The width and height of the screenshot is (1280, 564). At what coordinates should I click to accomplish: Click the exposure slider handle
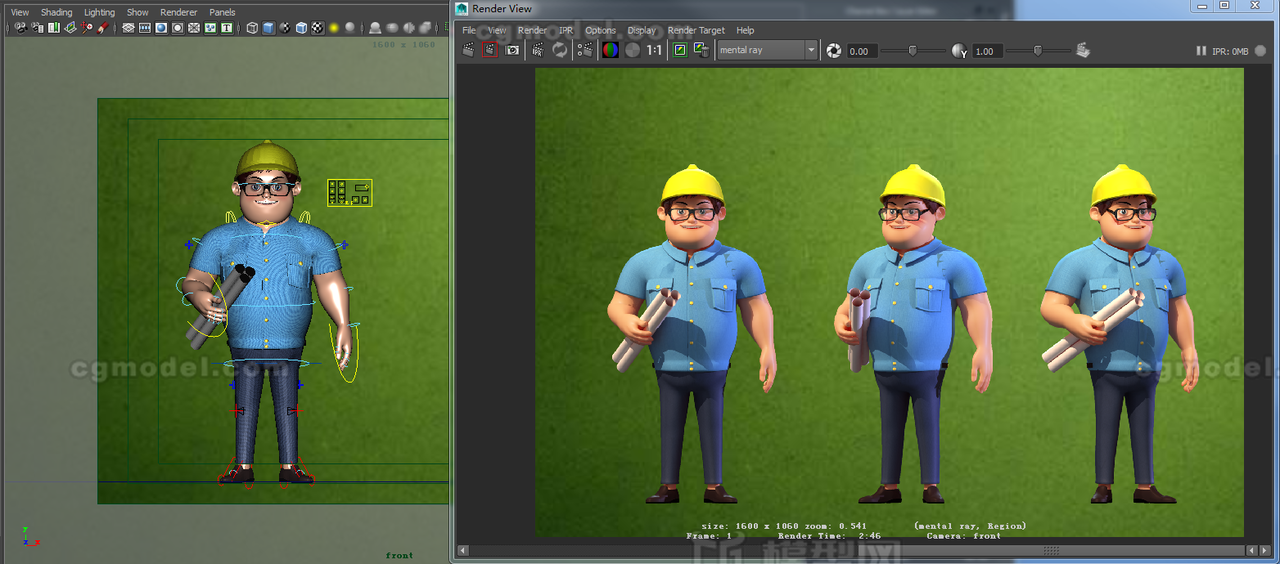tap(912, 50)
